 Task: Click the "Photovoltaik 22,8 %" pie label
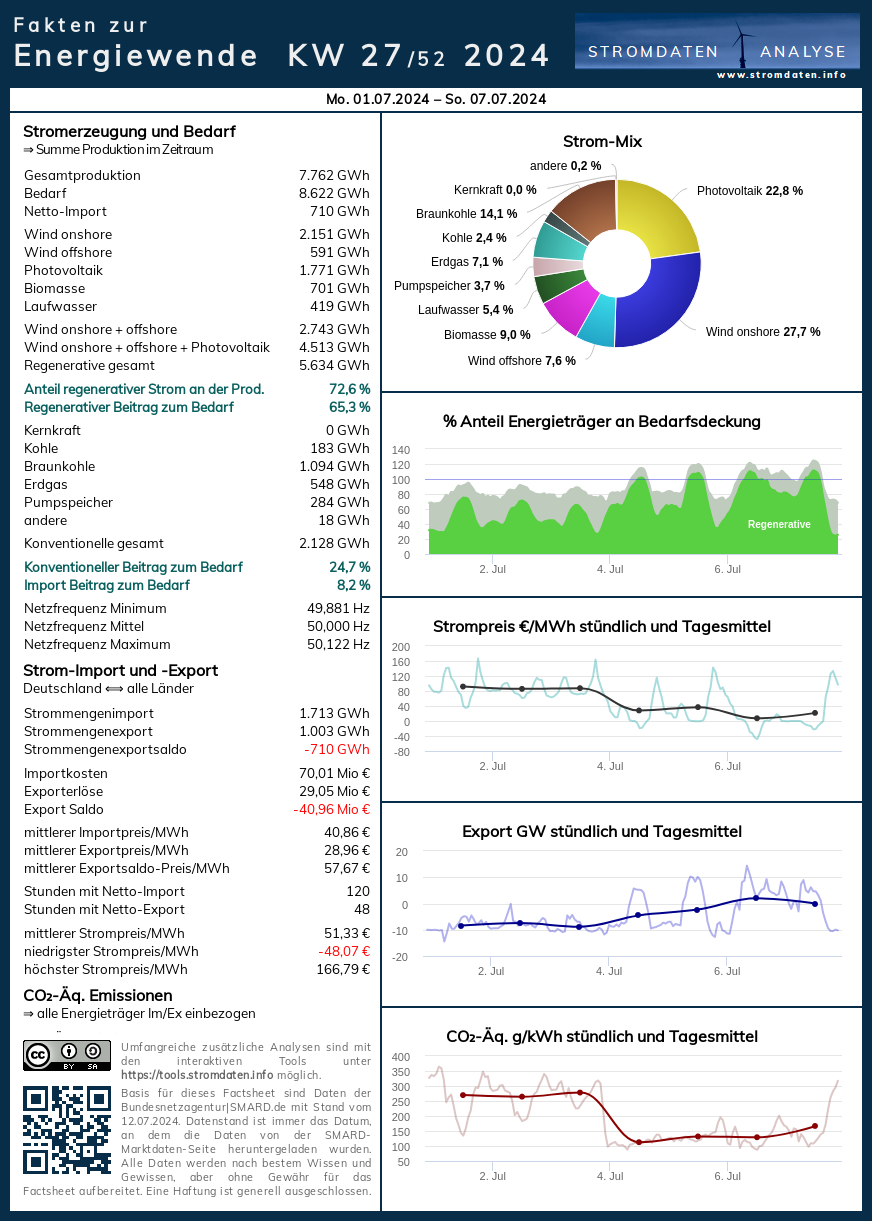pos(749,190)
